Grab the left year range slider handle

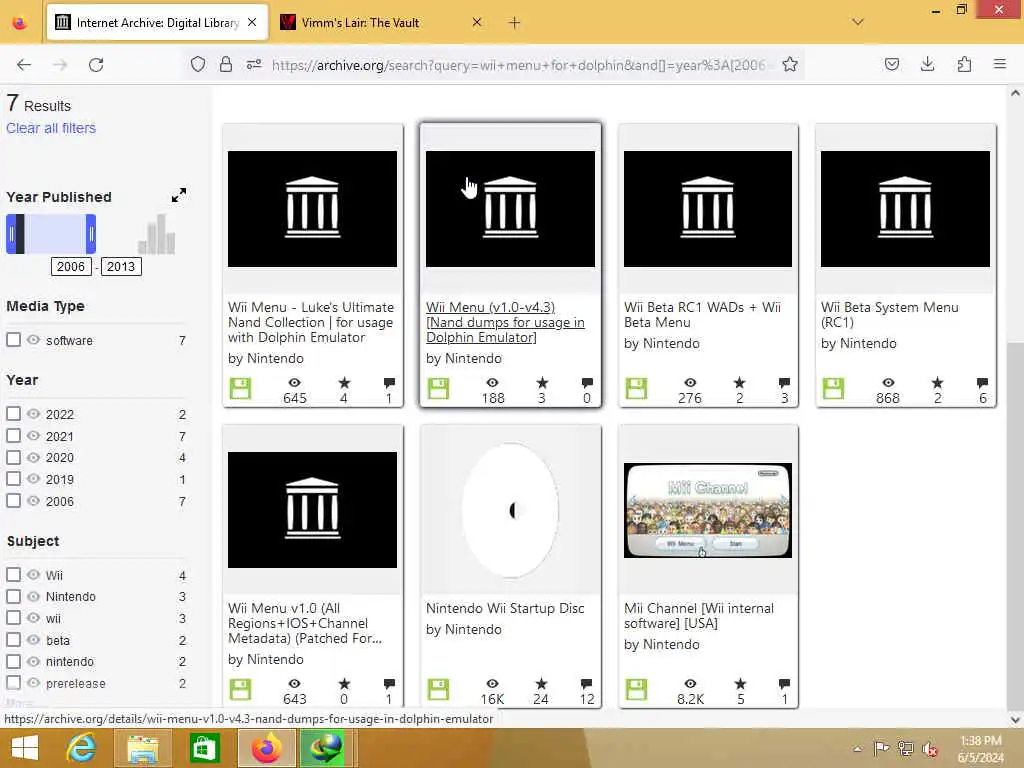tap(11, 234)
